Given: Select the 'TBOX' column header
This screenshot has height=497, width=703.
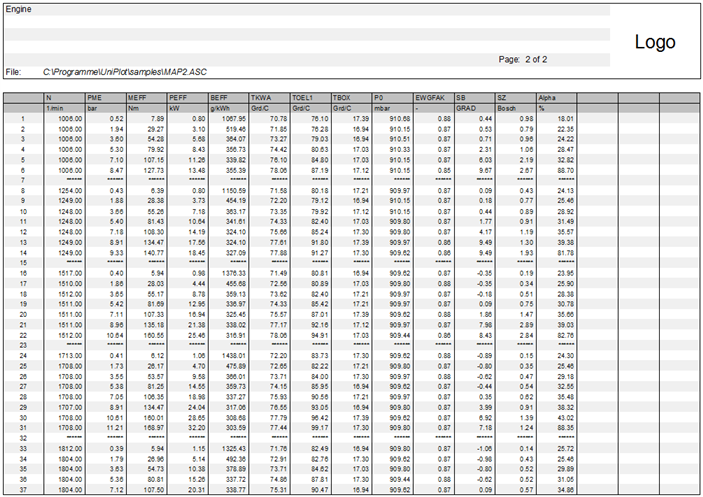Looking at the screenshot, I should [x=352, y=98].
